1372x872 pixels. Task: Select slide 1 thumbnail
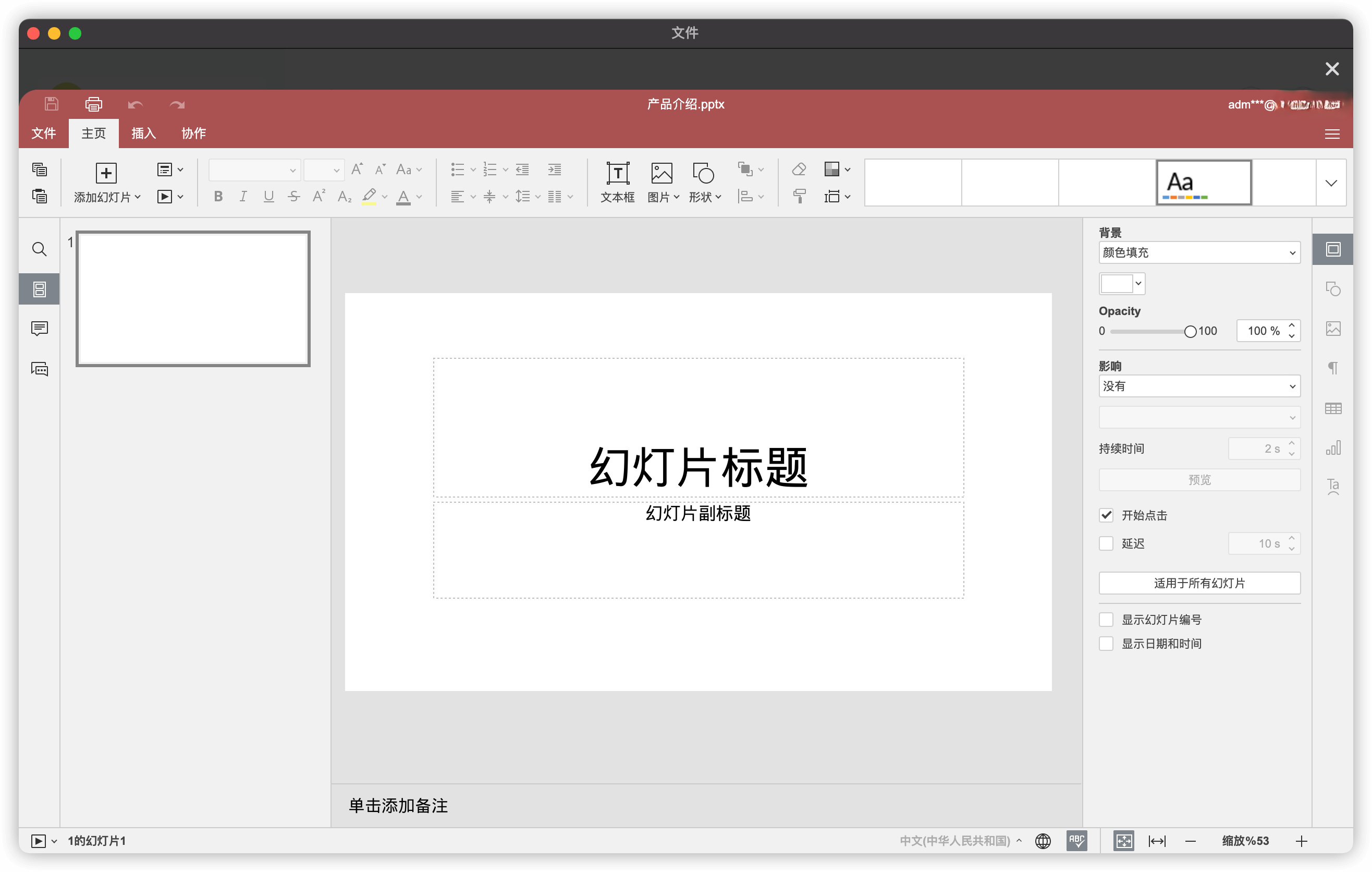click(192, 299)
